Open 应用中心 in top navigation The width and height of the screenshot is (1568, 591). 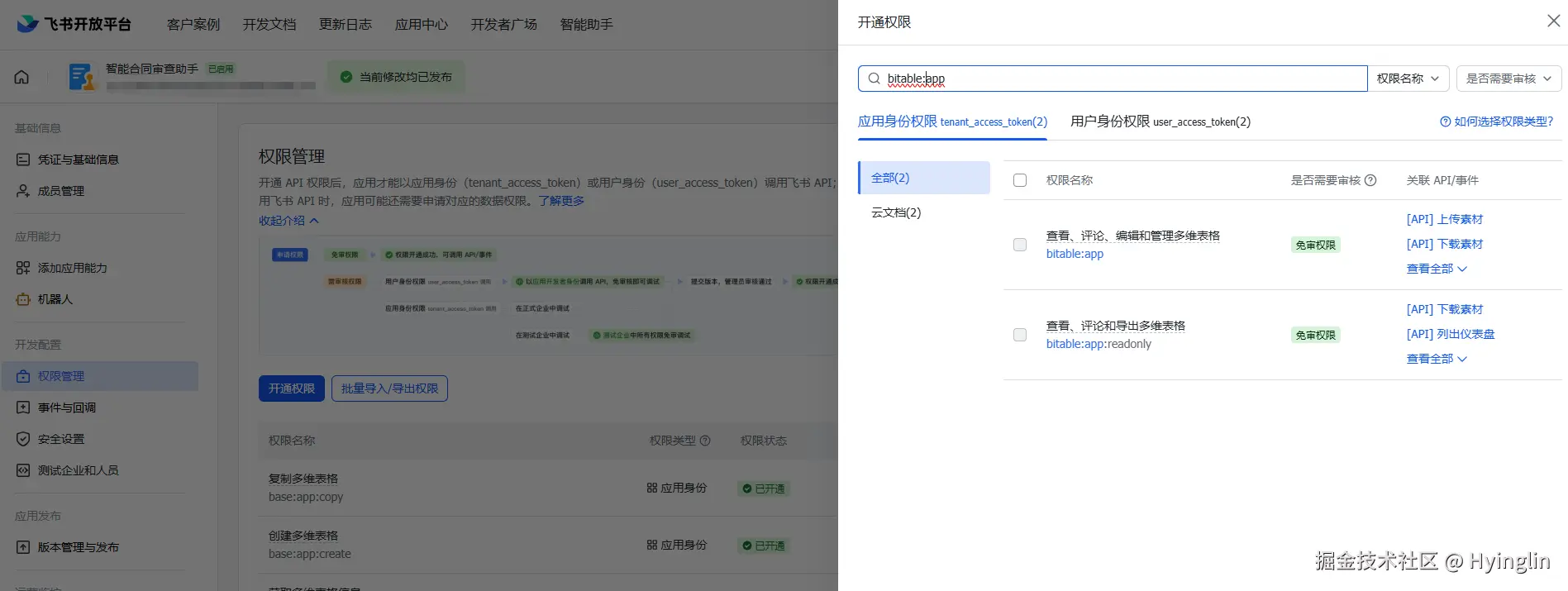(422, 24)
